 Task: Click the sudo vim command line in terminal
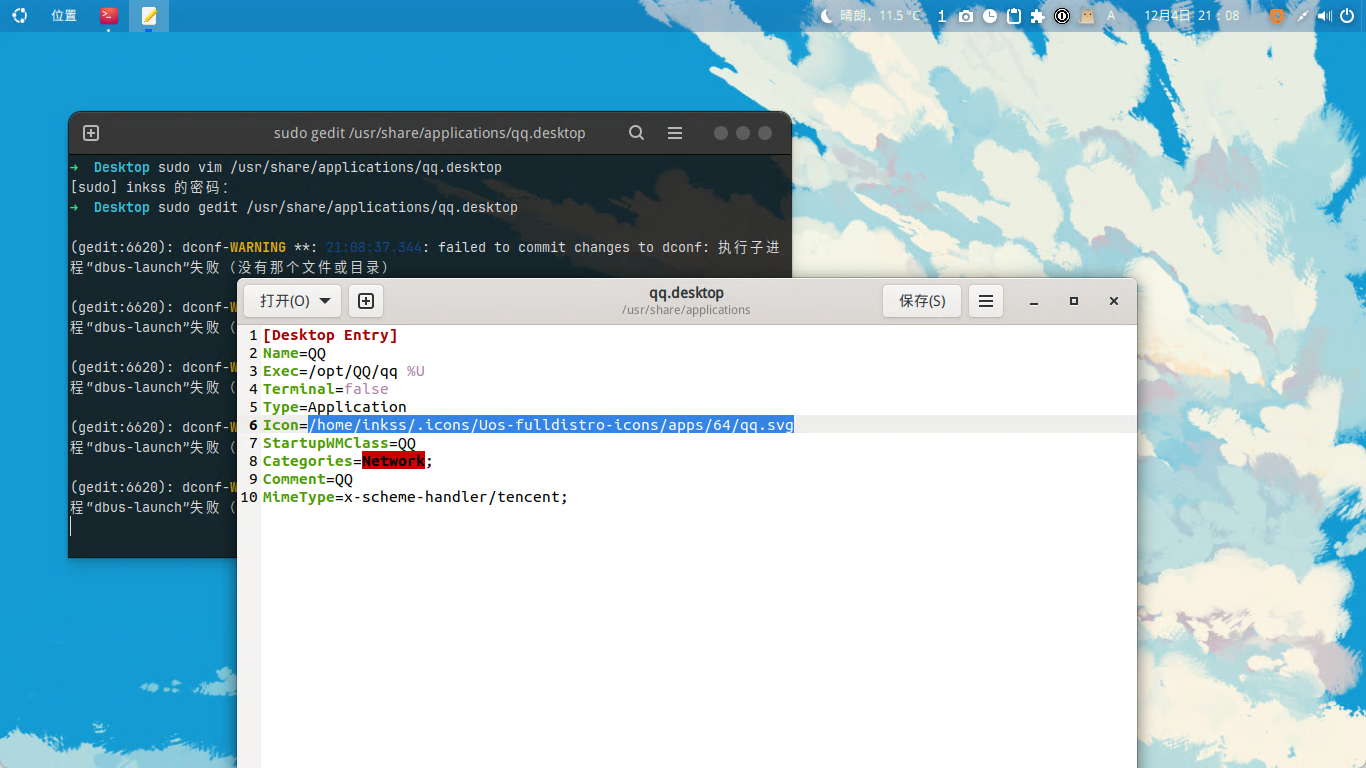coord(286,167)
